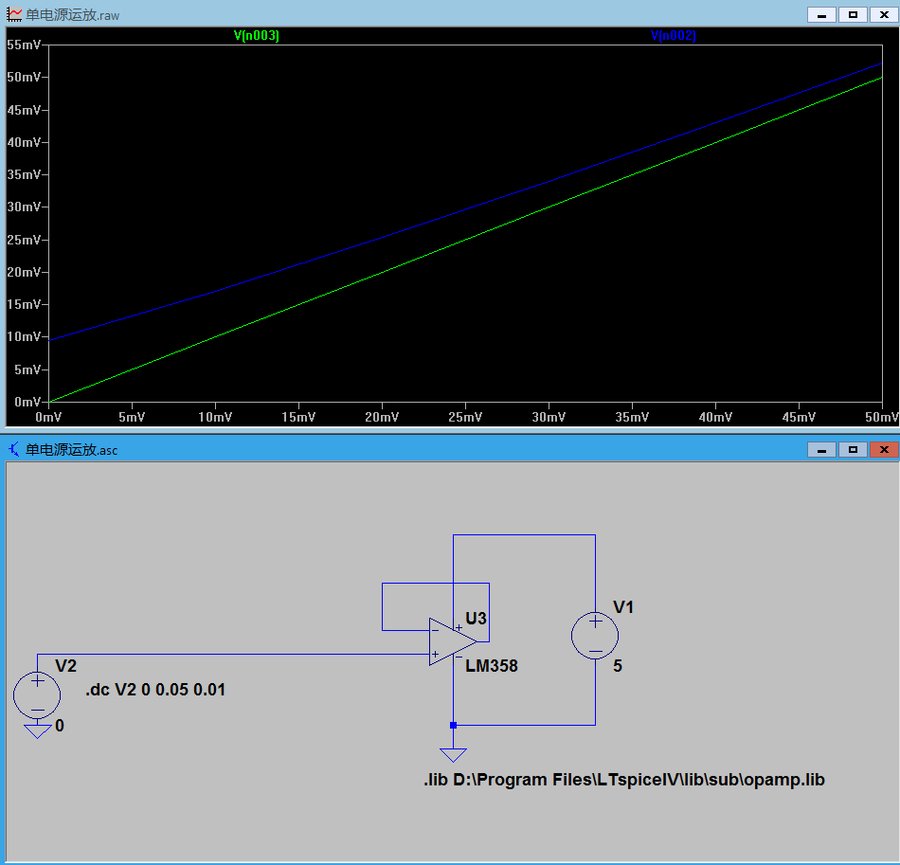
Task: Maximize the 单电源运放.raw waveform window
Action: coord(852,15)
